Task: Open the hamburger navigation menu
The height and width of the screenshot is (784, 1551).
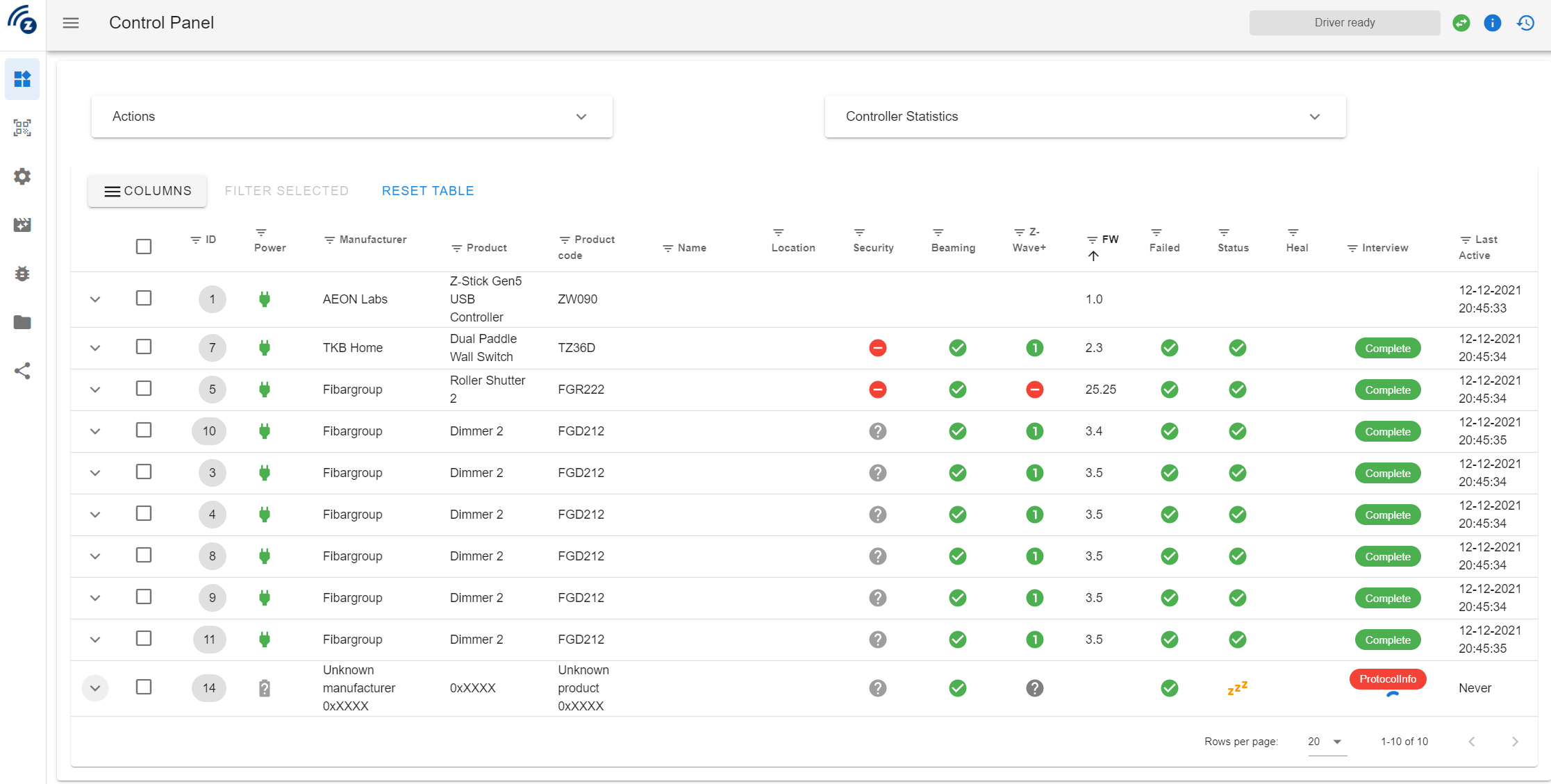Action: point(71,23)
